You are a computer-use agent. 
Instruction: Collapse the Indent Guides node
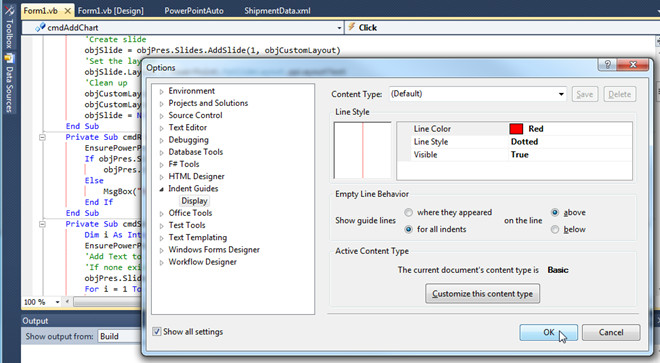click(161, 190)
